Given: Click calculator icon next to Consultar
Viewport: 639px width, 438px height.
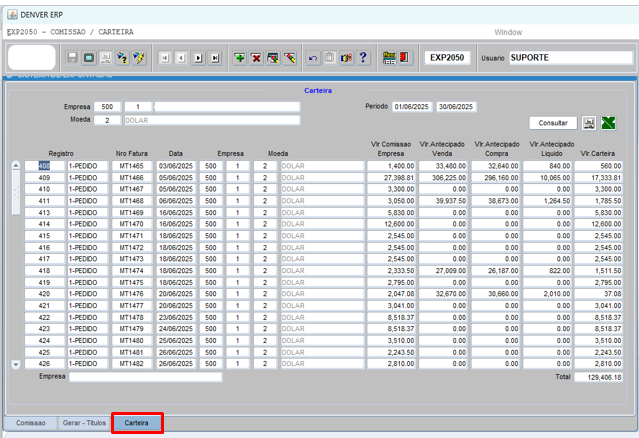Looking at the screenshot, I should pyautogui.click(x=589, y=123).
